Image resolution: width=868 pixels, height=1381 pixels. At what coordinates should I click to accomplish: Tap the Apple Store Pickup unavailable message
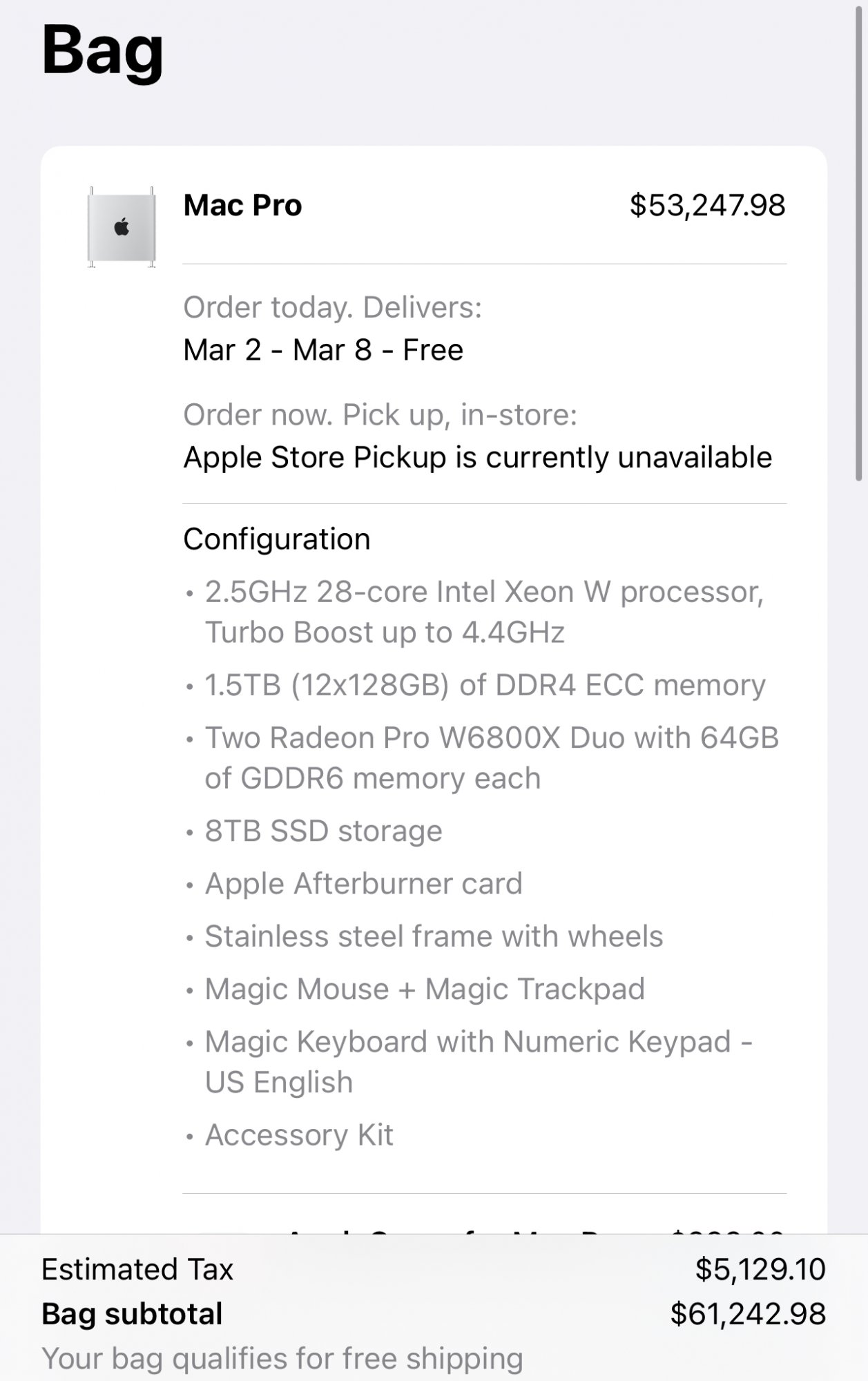[477, 457]
